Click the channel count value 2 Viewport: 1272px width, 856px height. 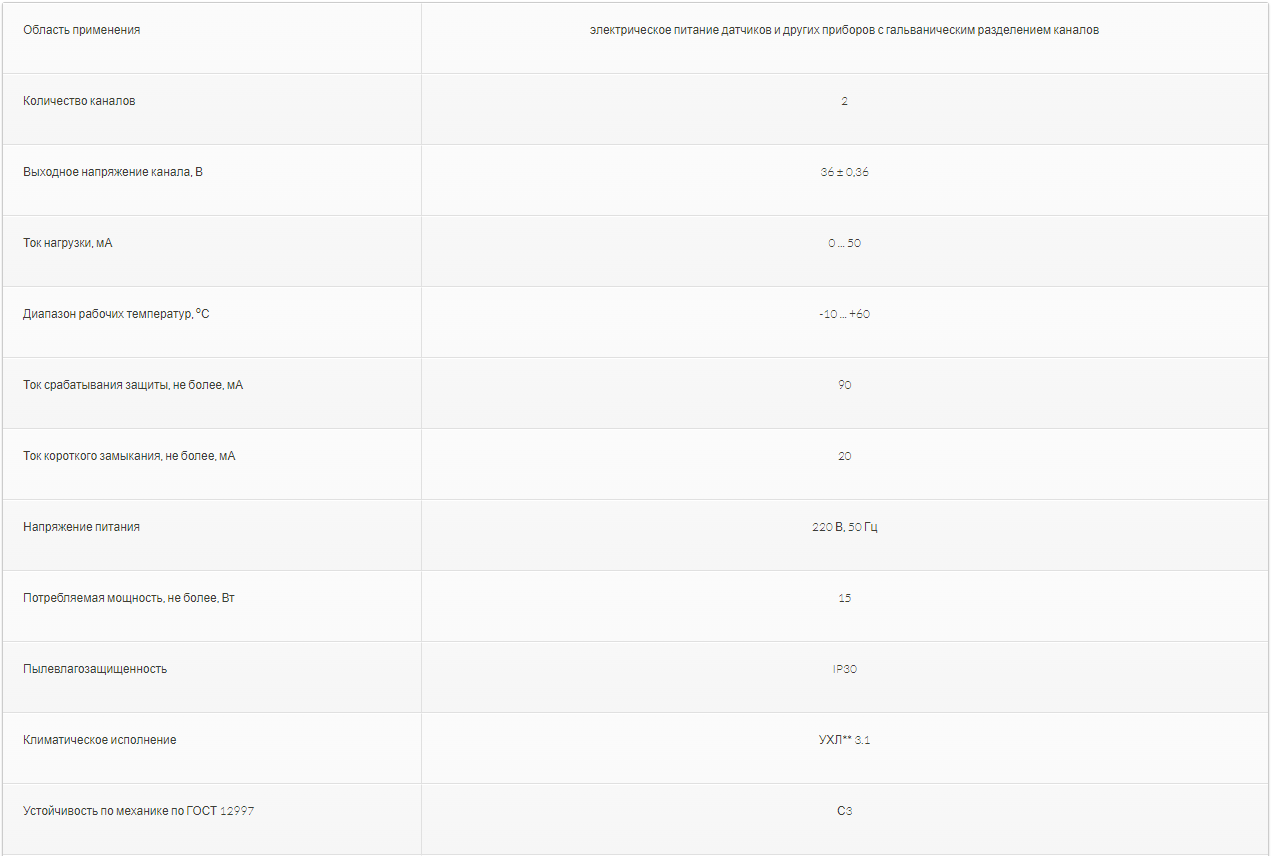(x=844, y=101)
